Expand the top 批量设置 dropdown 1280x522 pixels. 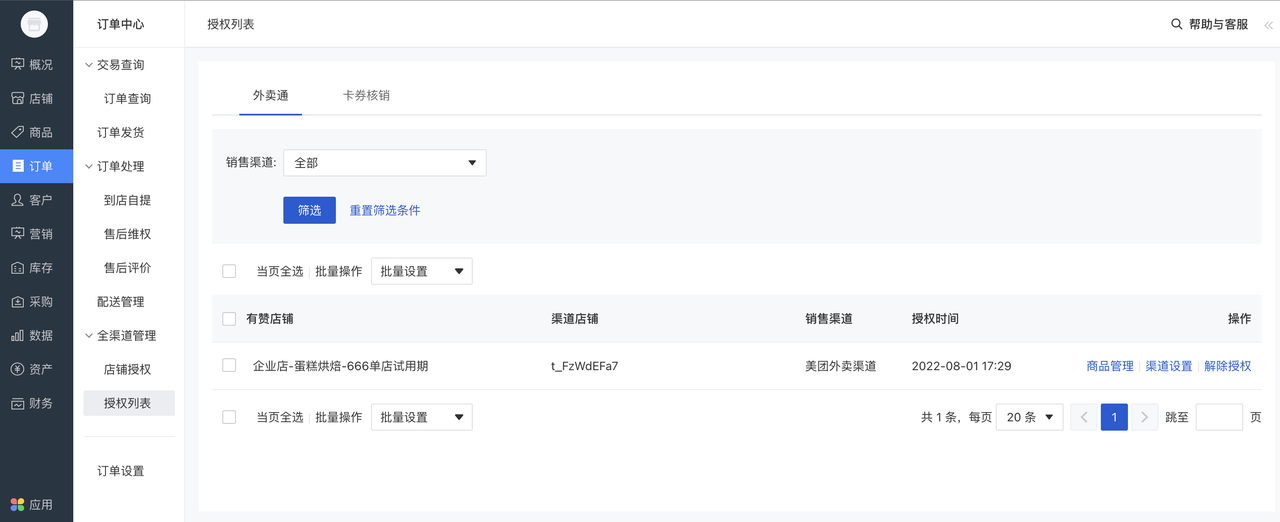click(x=421, y=271)
